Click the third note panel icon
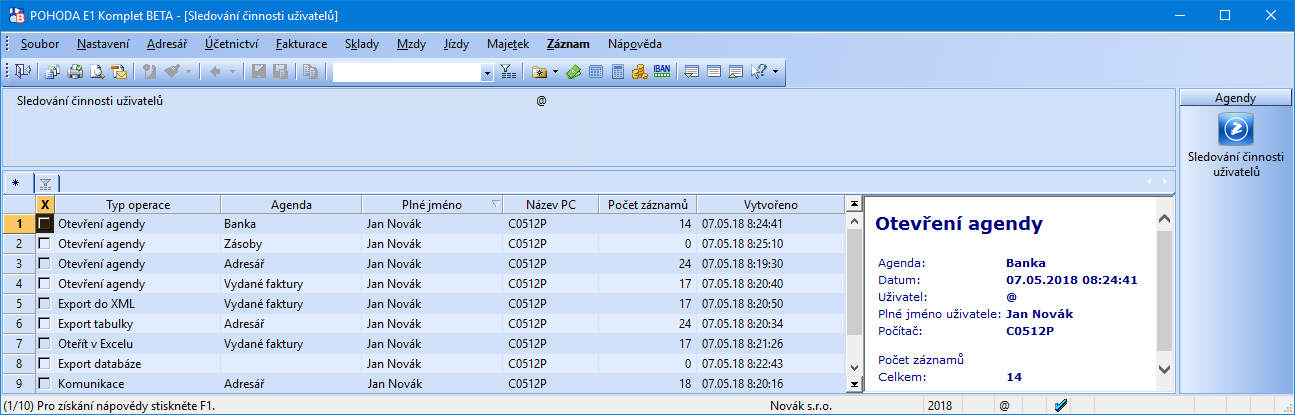The width and height of the screenshot is (1295, 415). pyautogui.click(x=736, y=72)
